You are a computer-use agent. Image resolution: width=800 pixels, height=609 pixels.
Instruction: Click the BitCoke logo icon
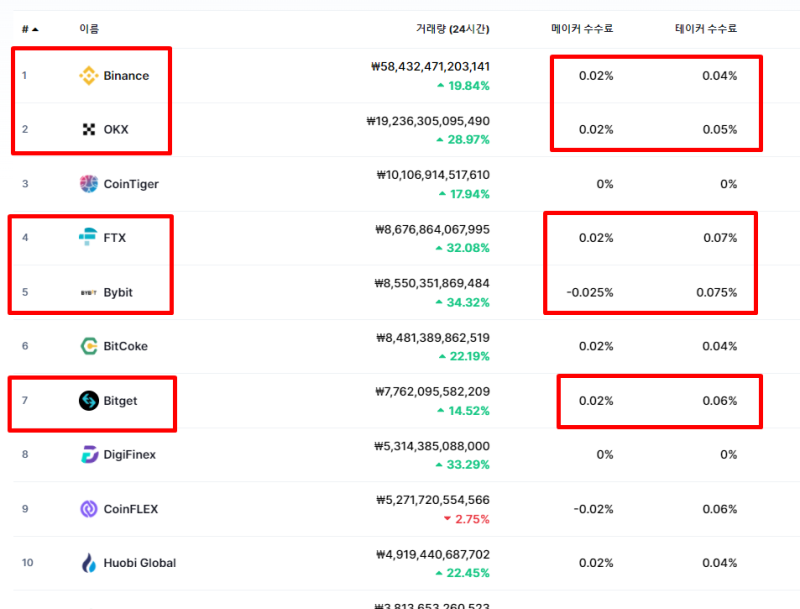tap(89, 346)
